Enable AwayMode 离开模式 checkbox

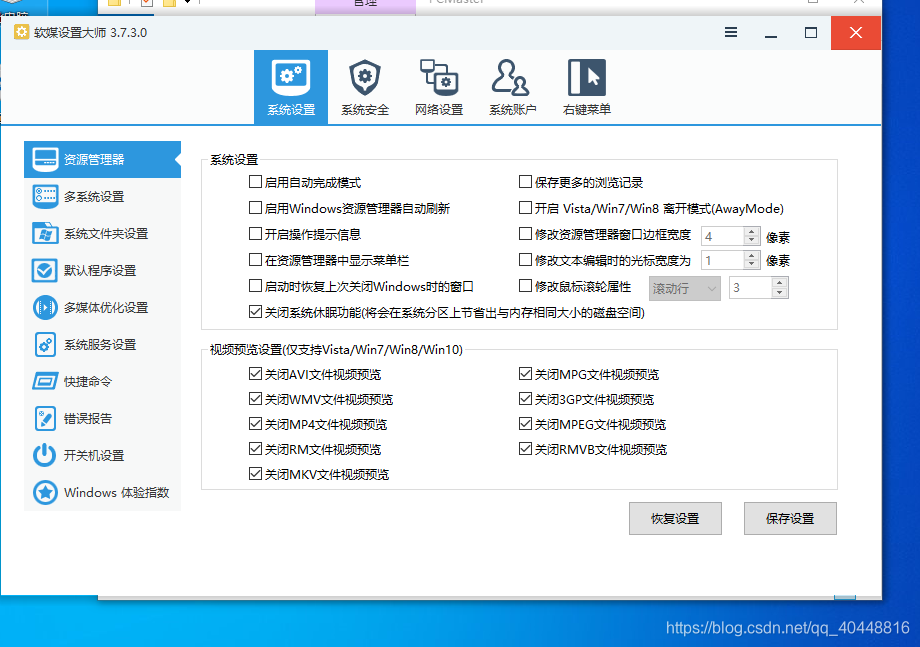[x=525, y=208]
